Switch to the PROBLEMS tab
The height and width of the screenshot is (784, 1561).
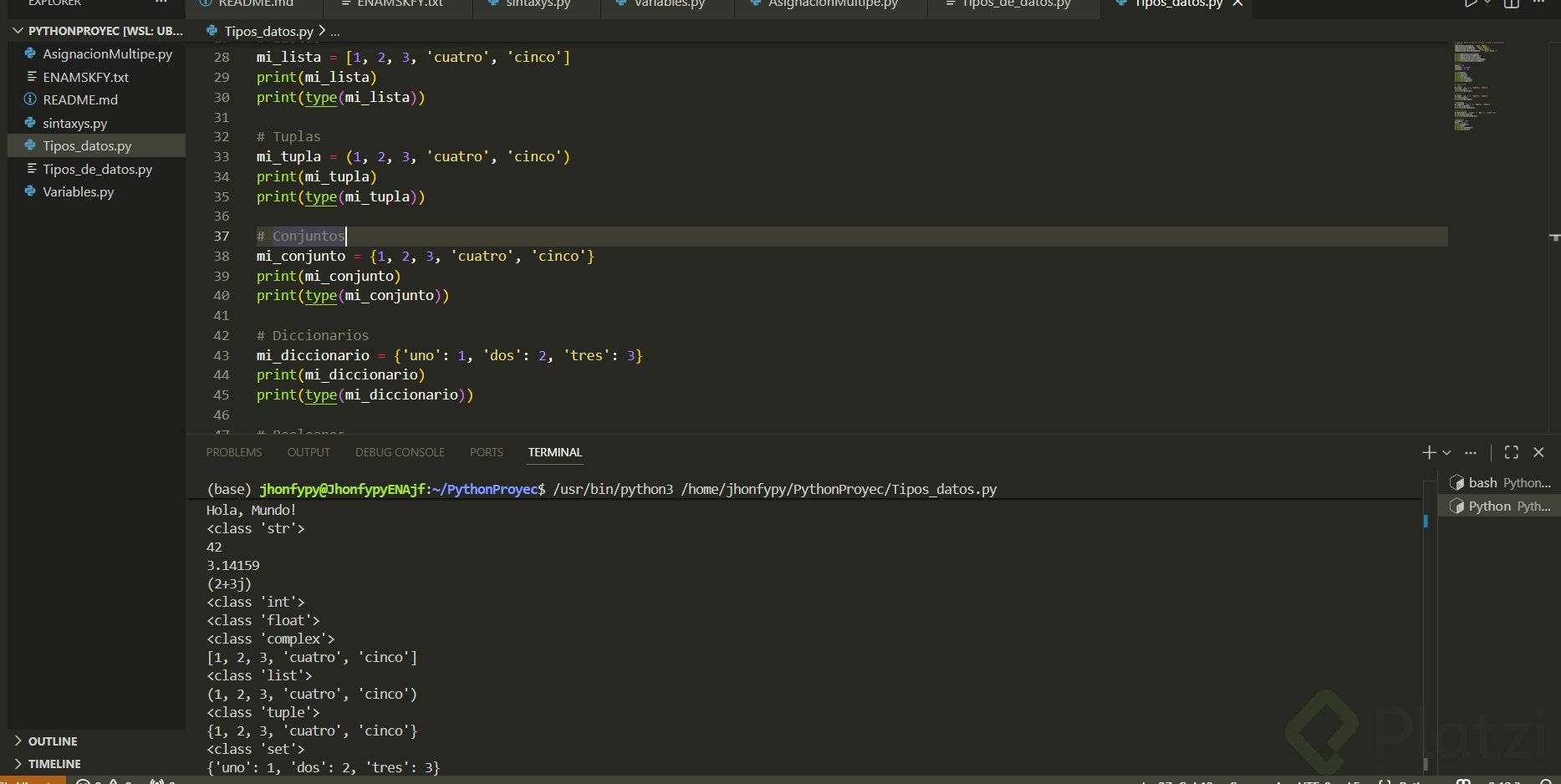(234, 452)
